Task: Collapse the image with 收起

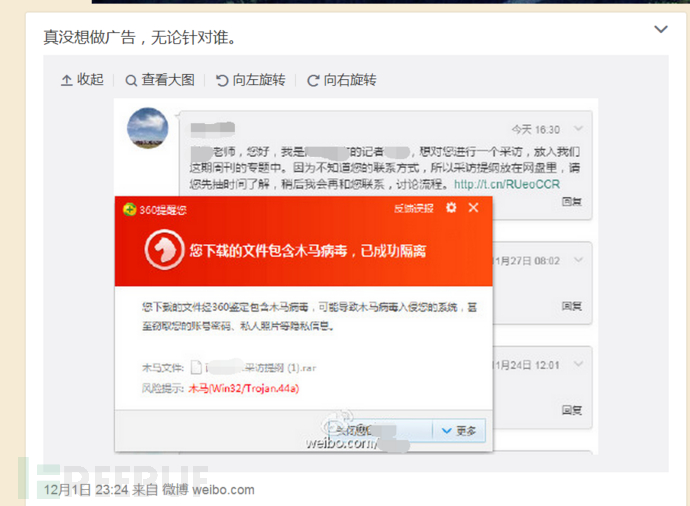Action: pos(82,80)
